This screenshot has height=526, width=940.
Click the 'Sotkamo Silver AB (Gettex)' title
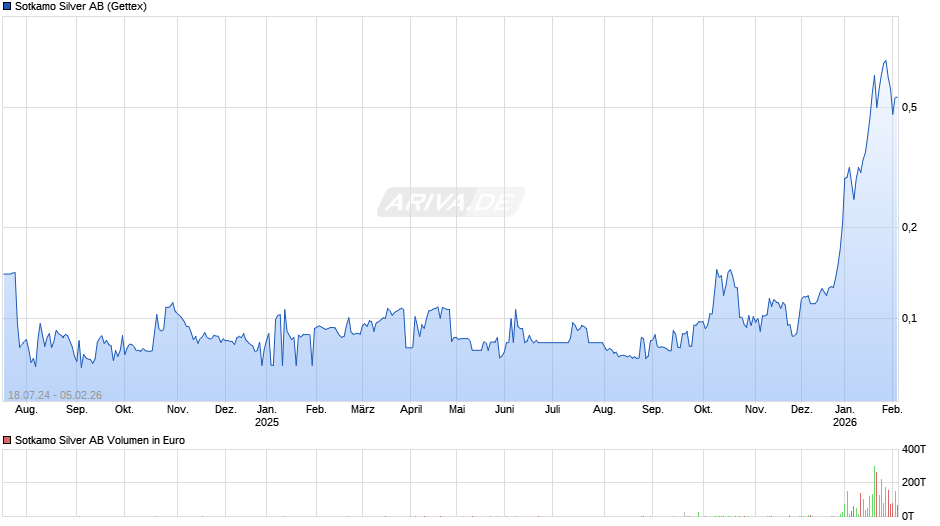(x=81, y=7)
